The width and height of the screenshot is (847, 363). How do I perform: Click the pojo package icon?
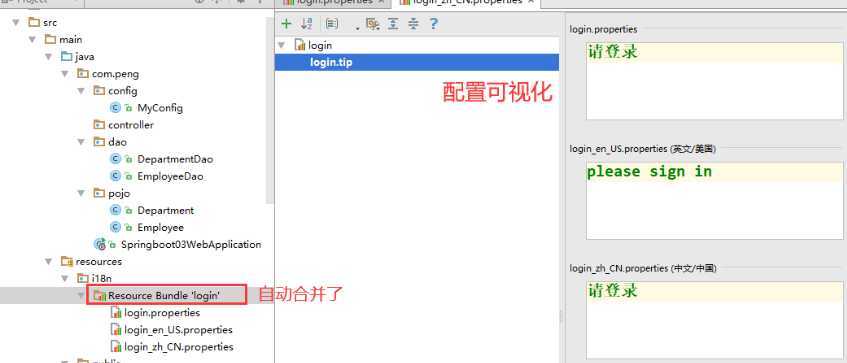tap(99, 193)
